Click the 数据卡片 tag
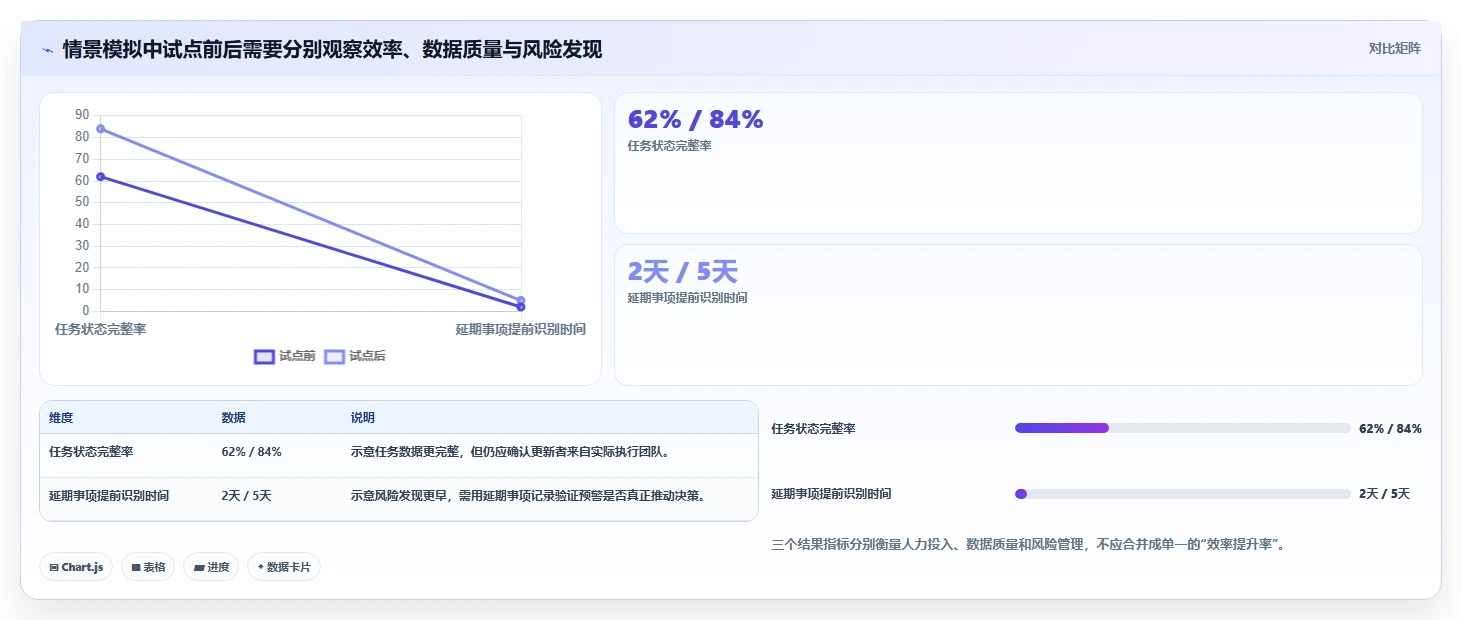Screen dimensions: 1462x620 click(284, 567)
